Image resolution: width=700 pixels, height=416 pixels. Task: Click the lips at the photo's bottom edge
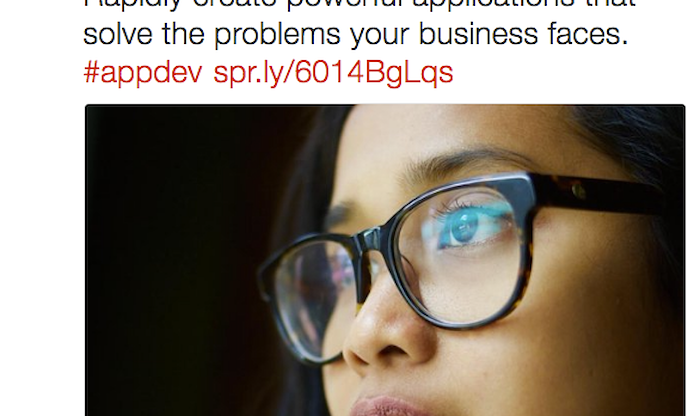(386, 406)
